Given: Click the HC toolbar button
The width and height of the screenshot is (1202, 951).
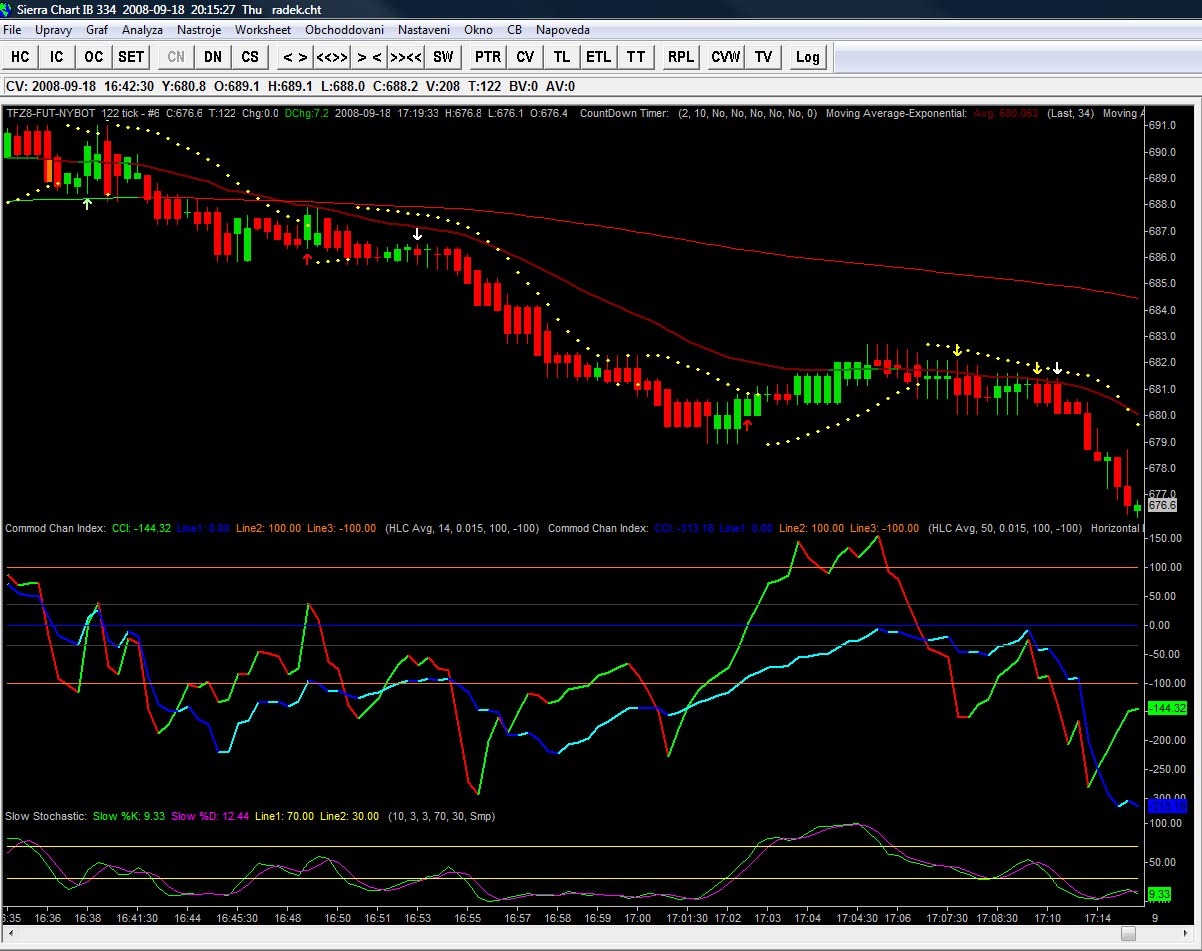Looking at the screenshot, I should coord(20,57).
